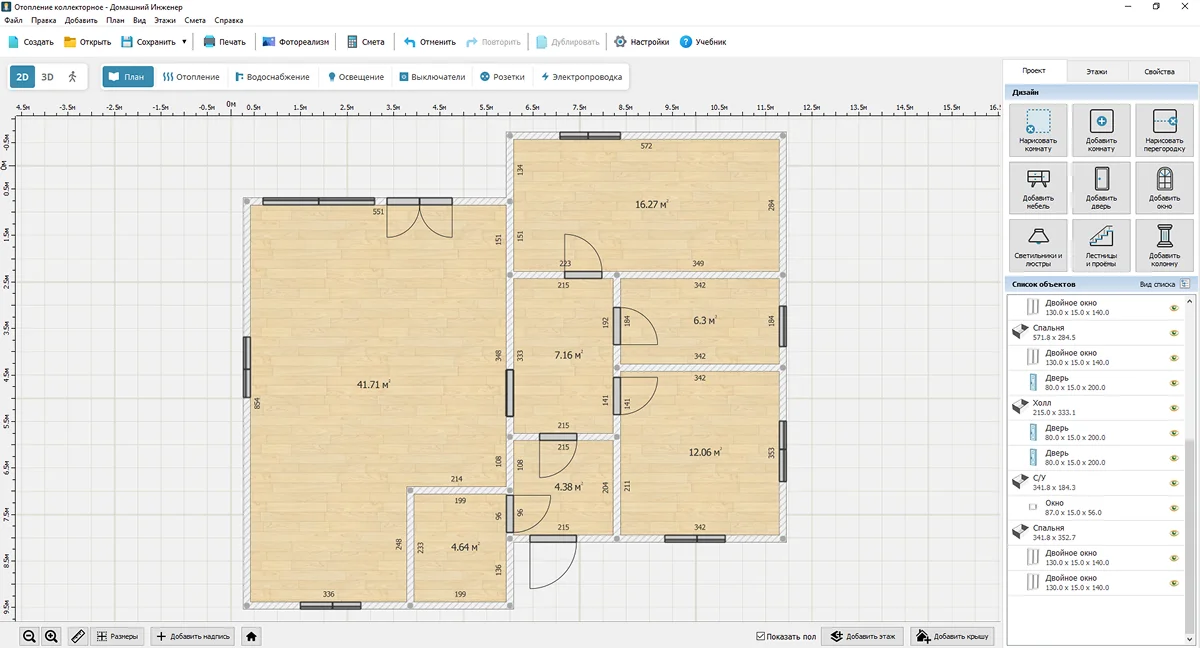Switch the view to 3D
The width and height of the screenshot is (1200, 648).
(47, 77)
